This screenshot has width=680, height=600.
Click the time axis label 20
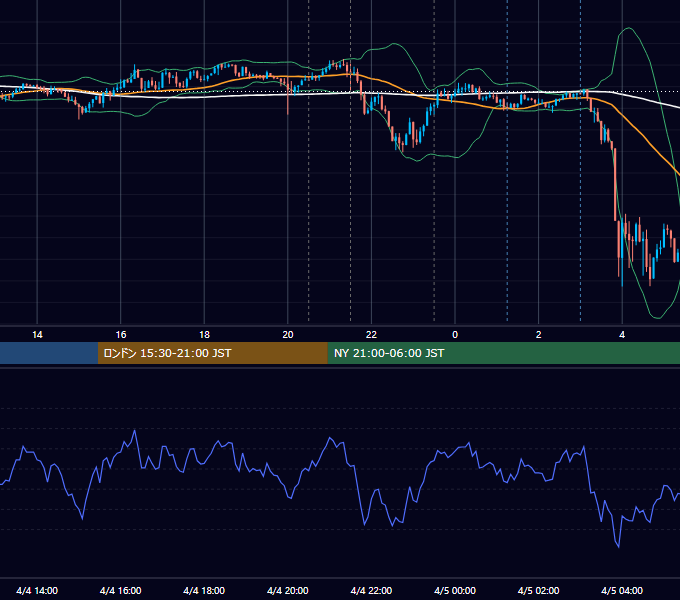[x=288, y=335]
